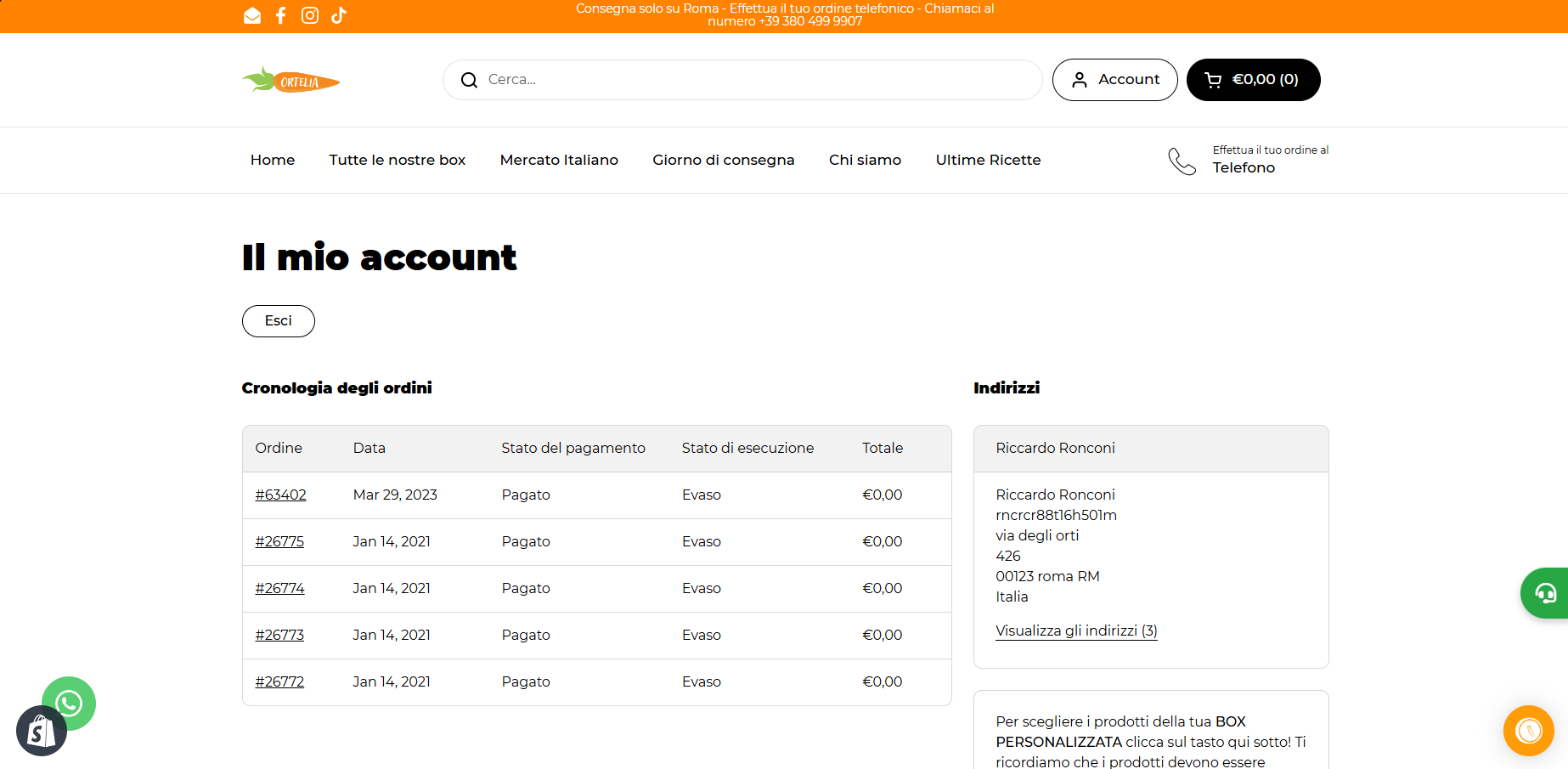Screen dimensions: 1568x769
Task: Open order #63402 details
Action: pyautogui.click(x=280, y=495)
